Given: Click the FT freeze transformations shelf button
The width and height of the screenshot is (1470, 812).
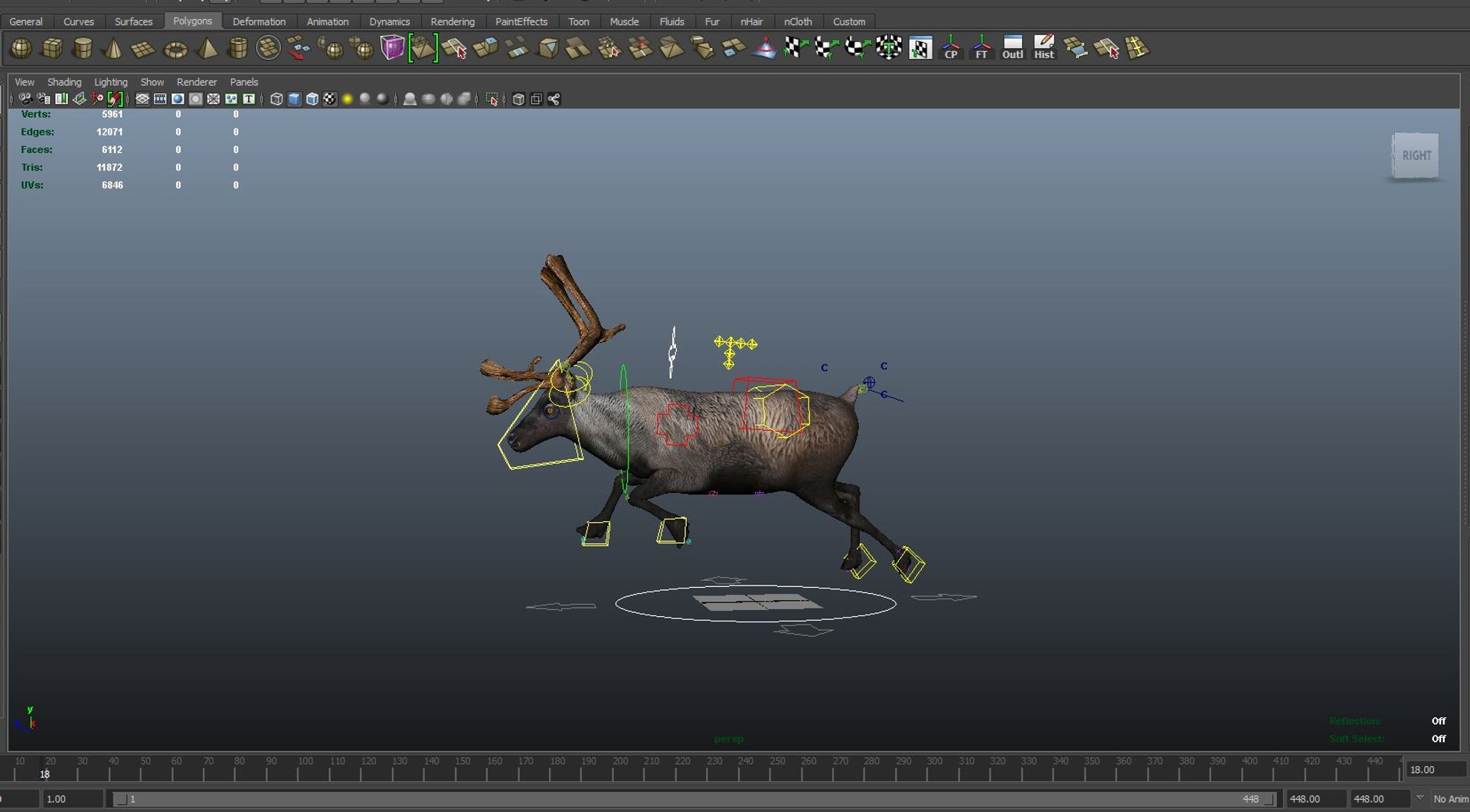Looking at the screenshot, I should click(x=982, y=48).
